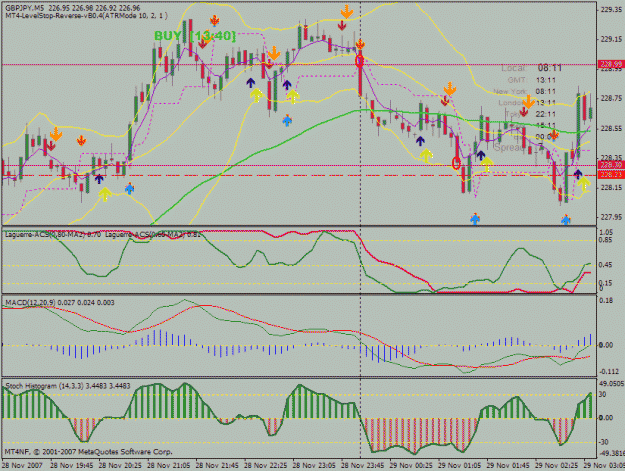Image resolution: width=625 pixels, height=471 pixels.
Task: Click large orange down arrow at chart top
Action: [x=347, y=12]
